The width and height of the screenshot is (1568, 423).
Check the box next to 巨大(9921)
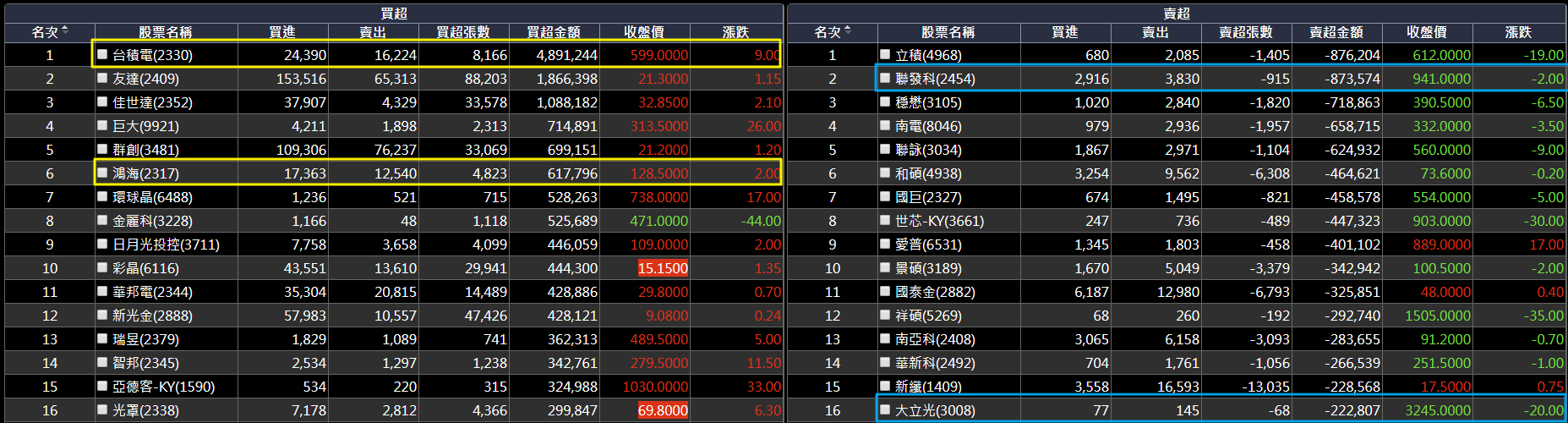[x=102, y=125]
